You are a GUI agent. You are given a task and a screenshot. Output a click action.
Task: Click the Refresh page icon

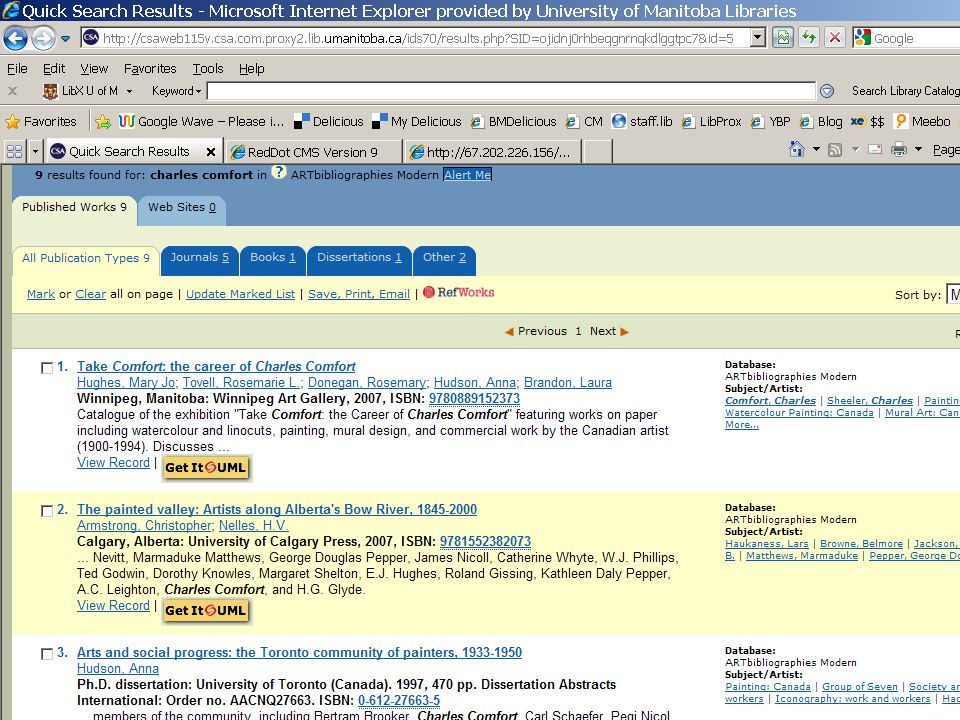(x=809, y=38)
